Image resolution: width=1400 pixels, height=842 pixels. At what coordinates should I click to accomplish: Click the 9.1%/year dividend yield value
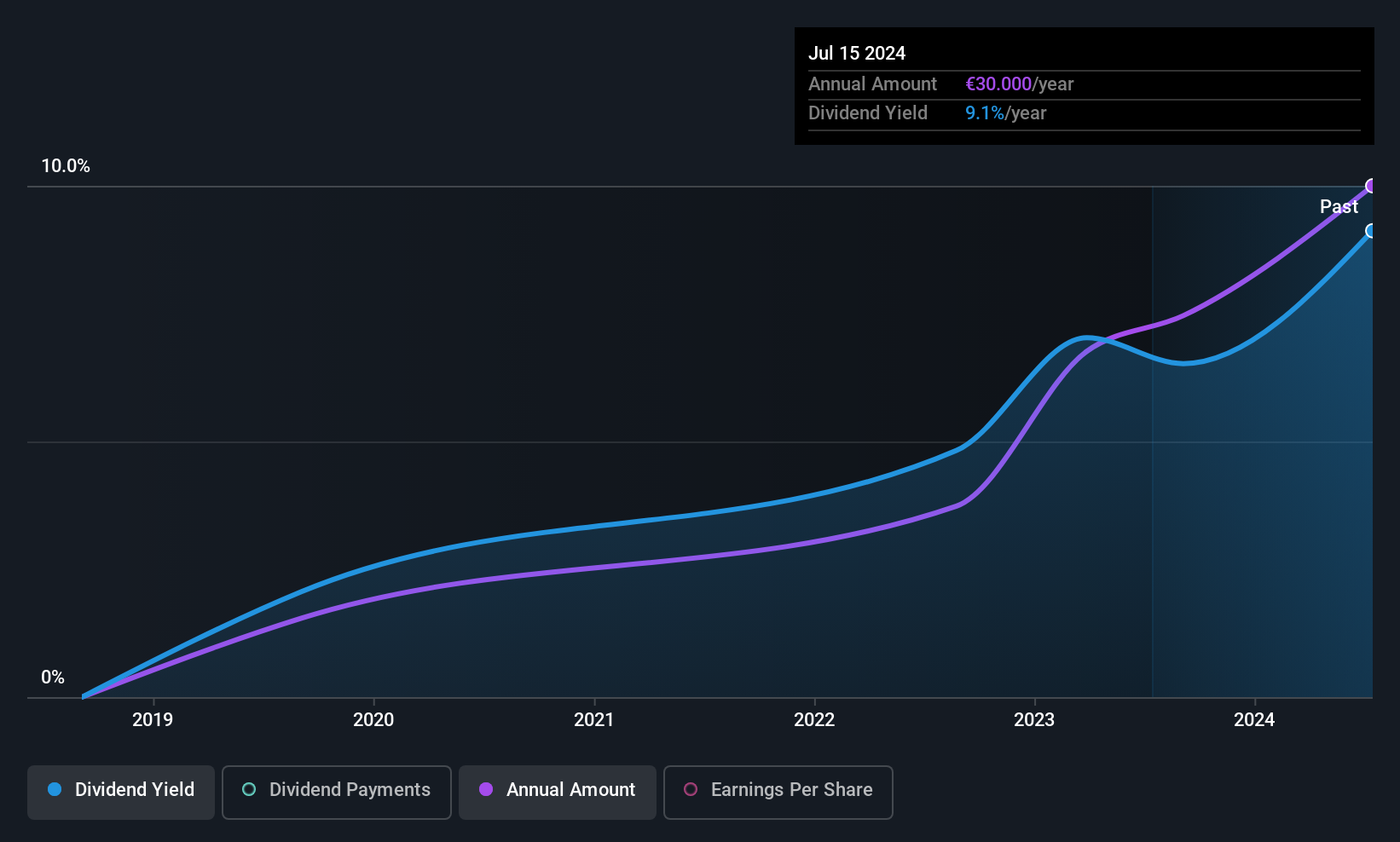pos(1005,113)
